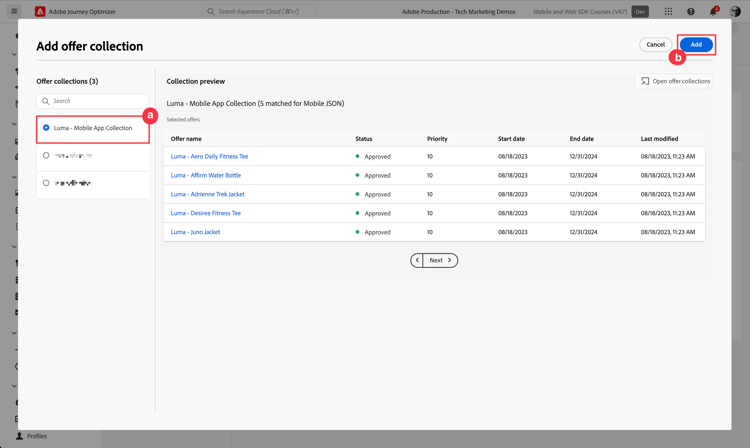The height and width of the screenshot is (448, 750).
Task: Open the help question mark icon
Action: [691, 11]
